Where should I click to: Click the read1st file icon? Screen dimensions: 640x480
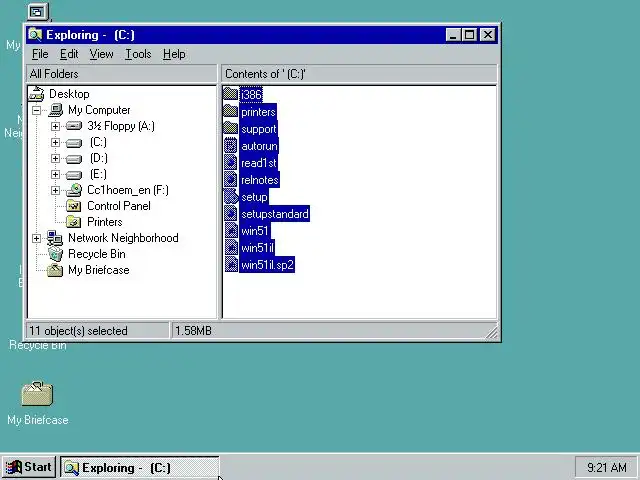click(231, 163)
